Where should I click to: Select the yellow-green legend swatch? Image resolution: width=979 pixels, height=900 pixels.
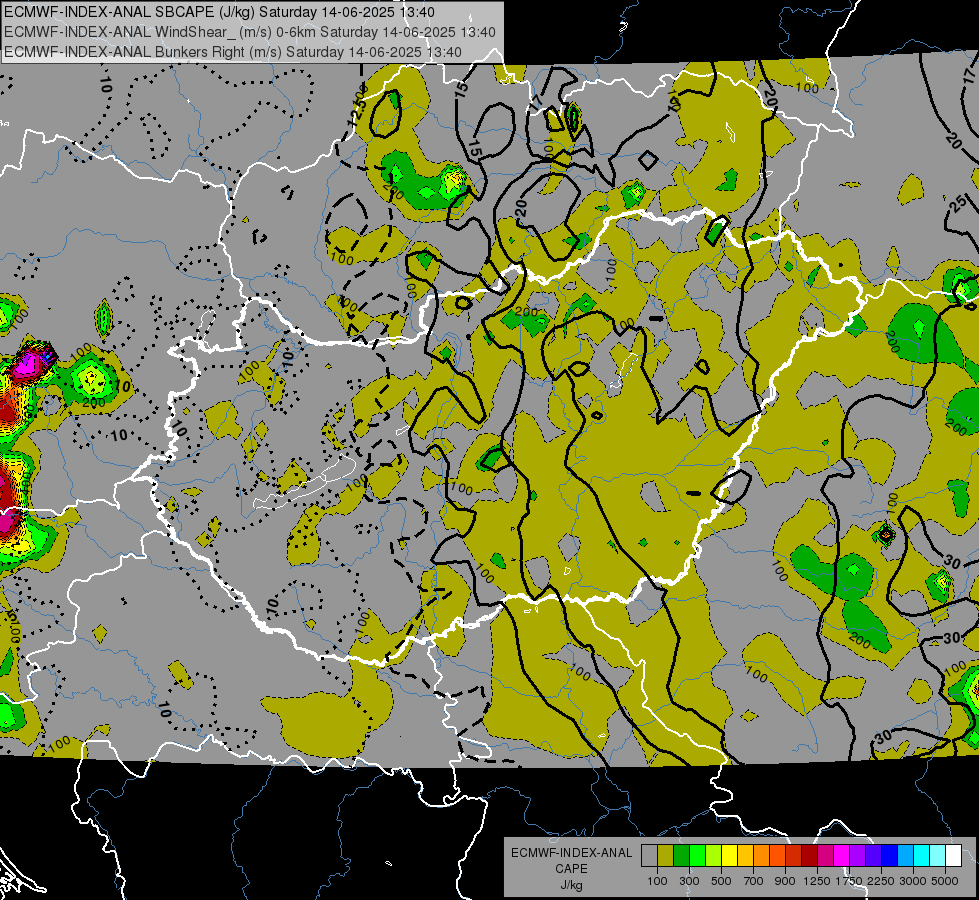point(713,855)
